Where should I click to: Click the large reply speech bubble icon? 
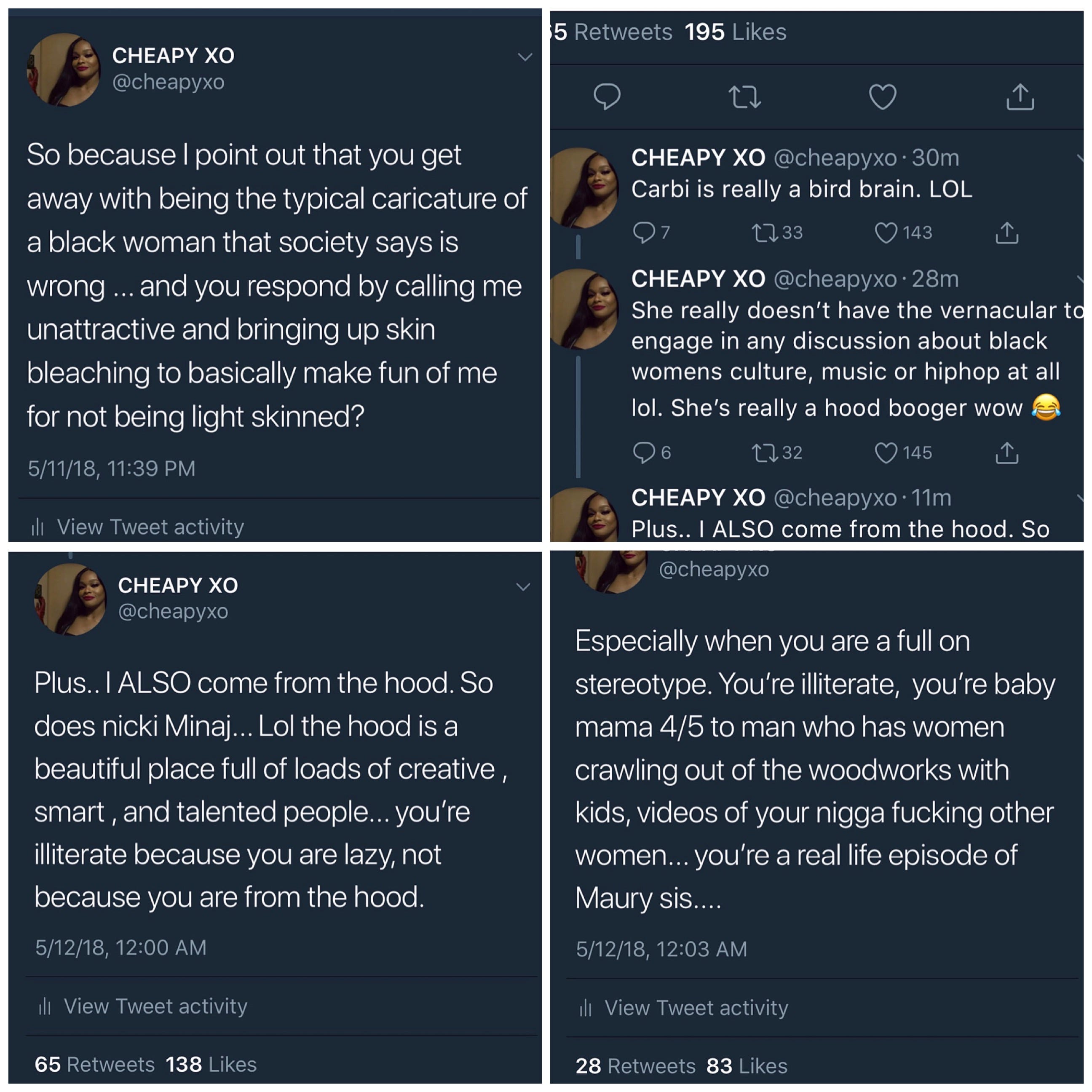607,96
